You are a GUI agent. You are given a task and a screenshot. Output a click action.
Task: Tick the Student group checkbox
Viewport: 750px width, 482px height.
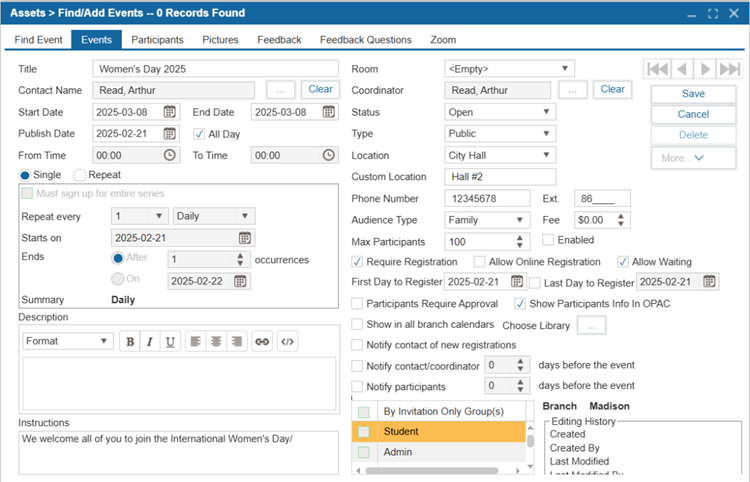click(x=364, y=432)
